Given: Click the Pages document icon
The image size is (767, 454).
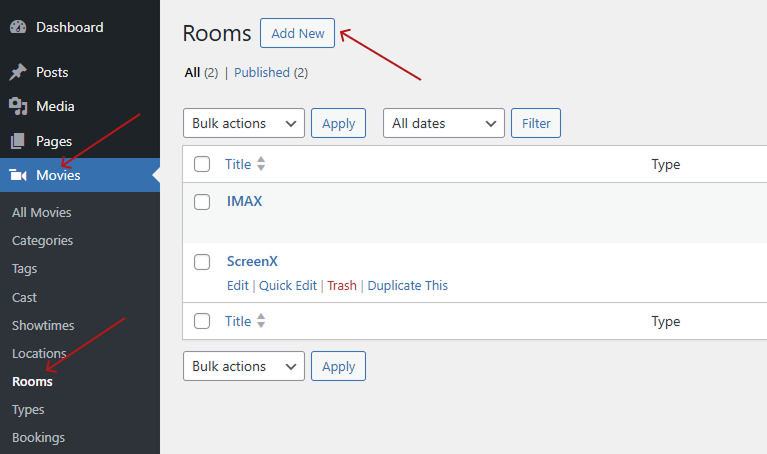Looking at the screenshot, I should 18,142.
